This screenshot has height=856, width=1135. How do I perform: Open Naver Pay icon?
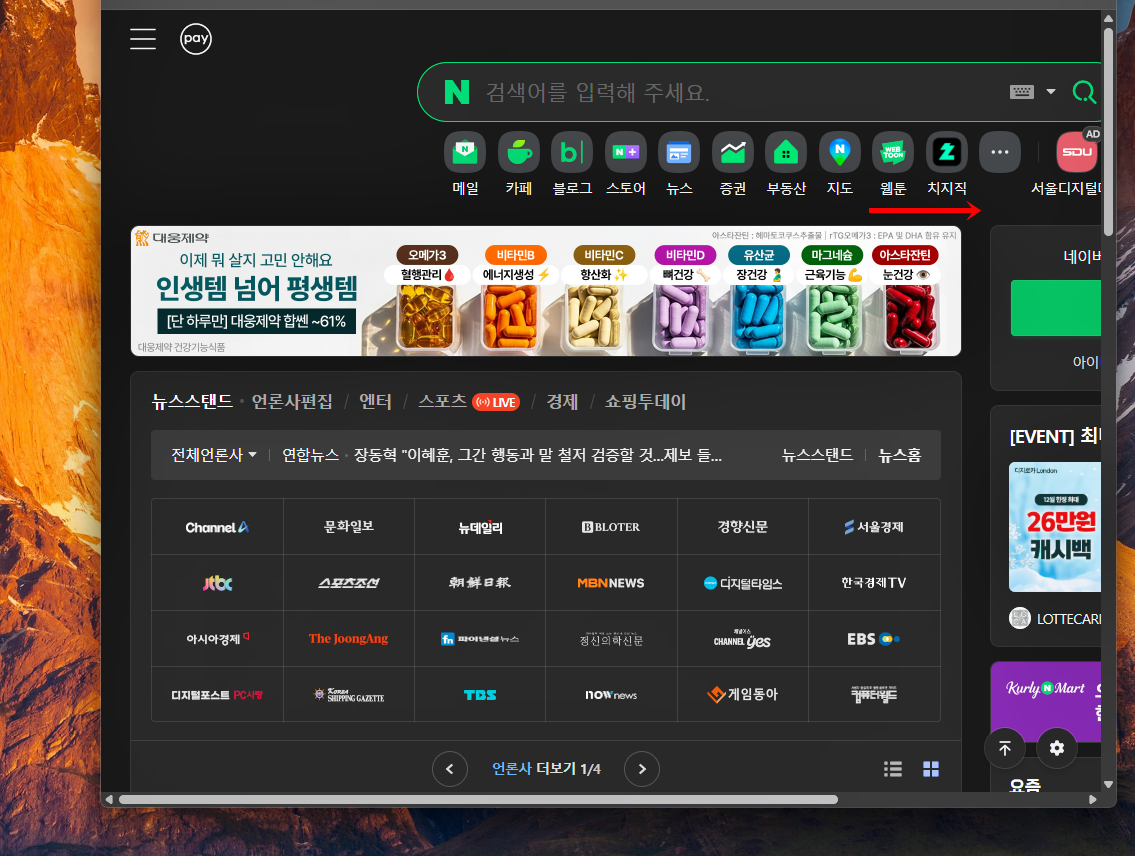pyautogui.click(x=195, y=39)
